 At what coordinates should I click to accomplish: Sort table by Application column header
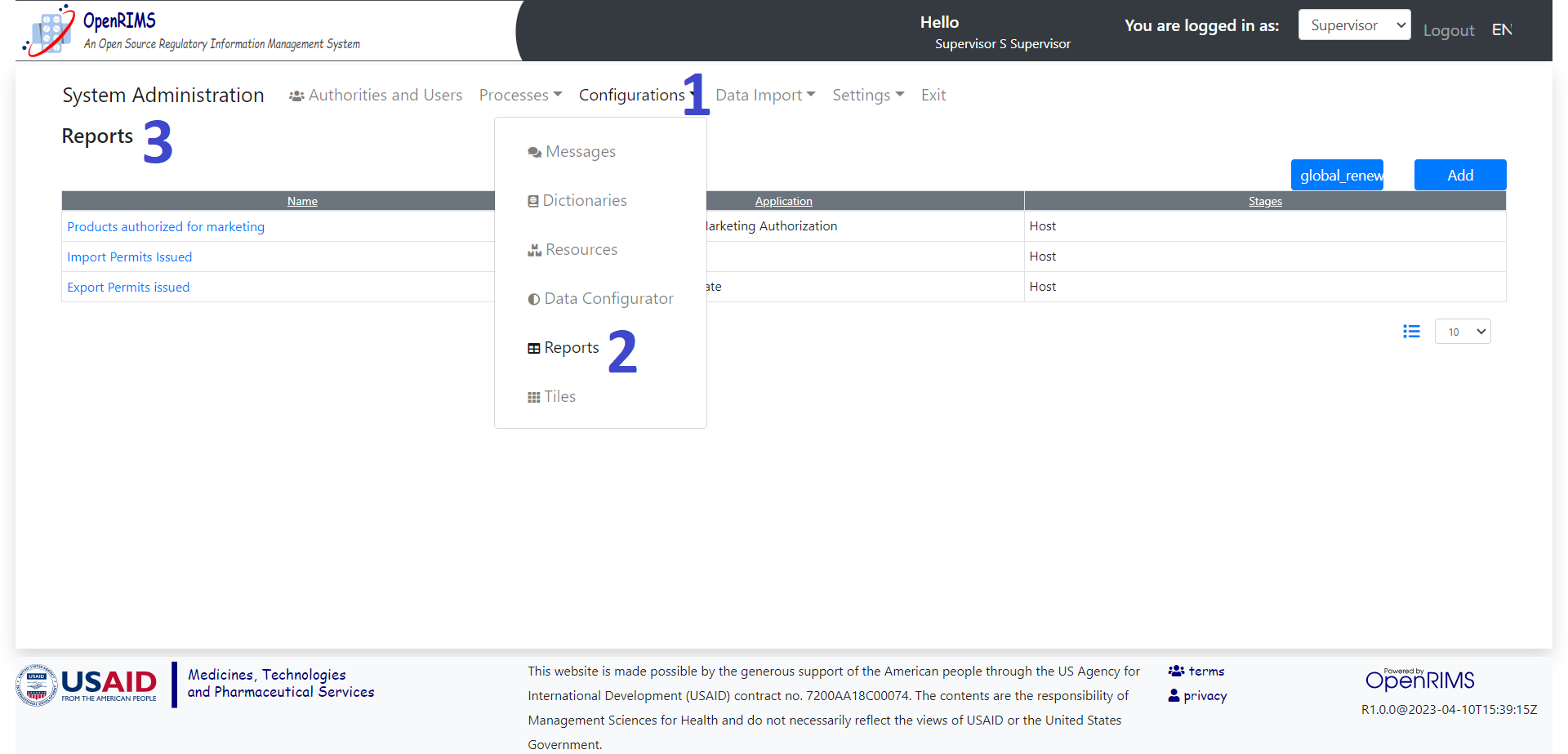coord(783,201)
